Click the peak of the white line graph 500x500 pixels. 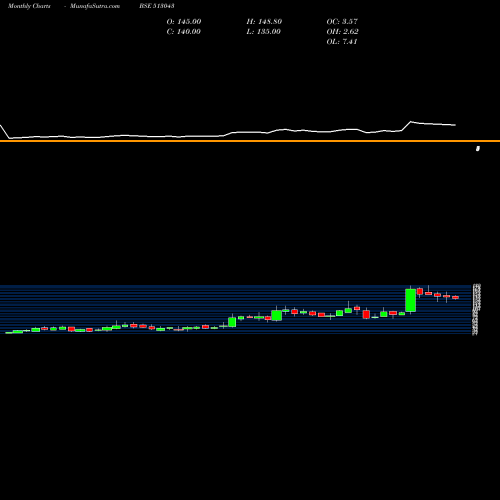411,122
